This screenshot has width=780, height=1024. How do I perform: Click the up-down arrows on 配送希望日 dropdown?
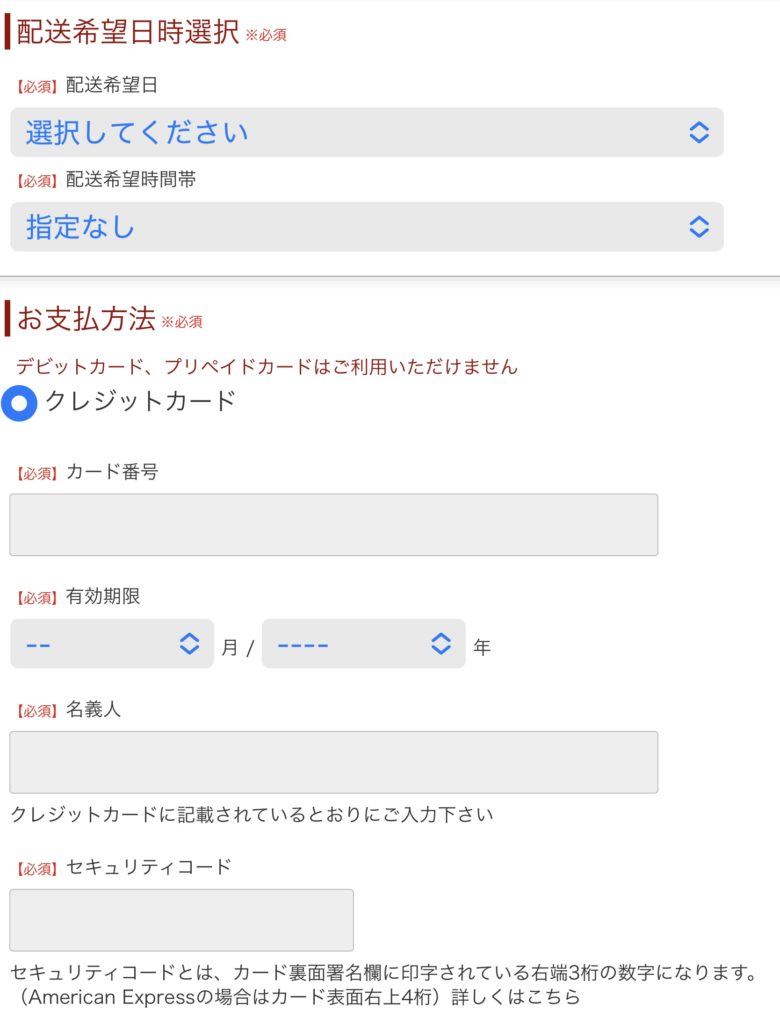pos(699,132)
